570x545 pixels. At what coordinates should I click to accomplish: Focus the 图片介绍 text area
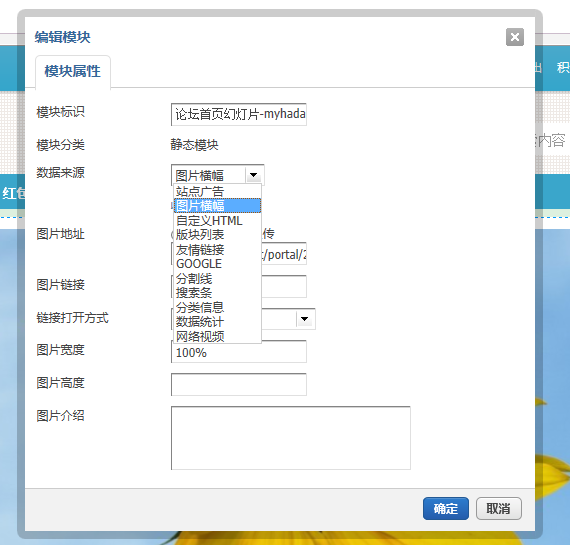point(291,438)
